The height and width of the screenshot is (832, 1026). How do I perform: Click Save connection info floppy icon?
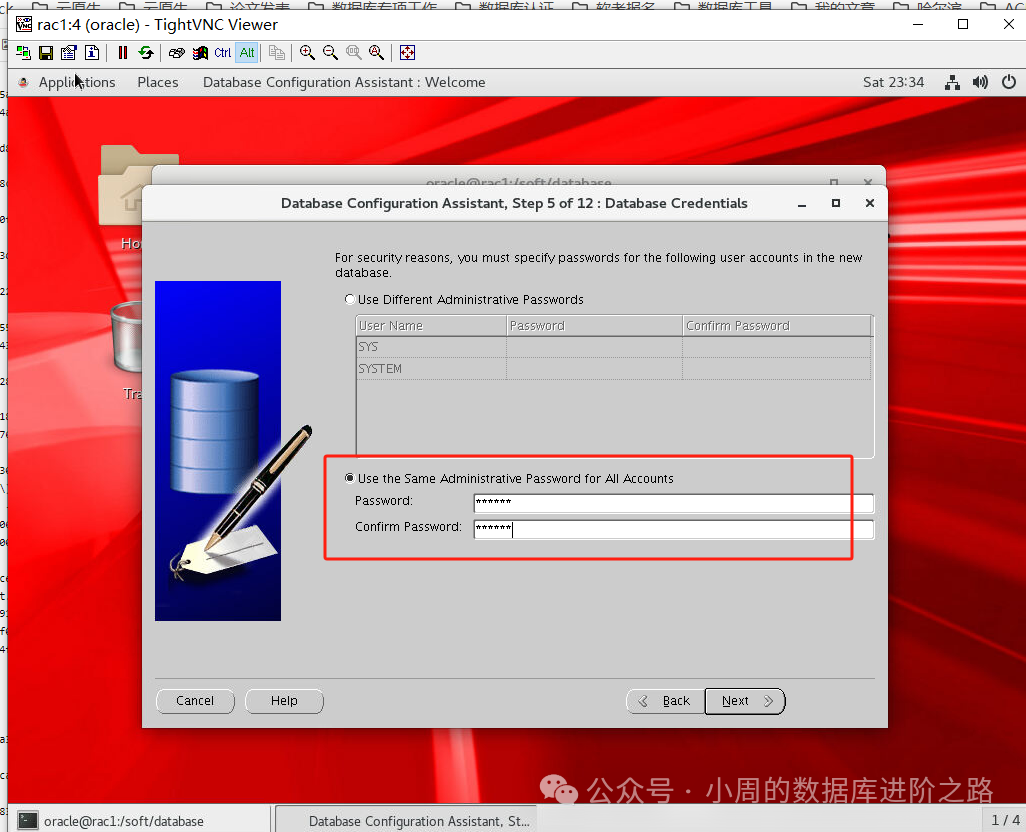point(46,53)
